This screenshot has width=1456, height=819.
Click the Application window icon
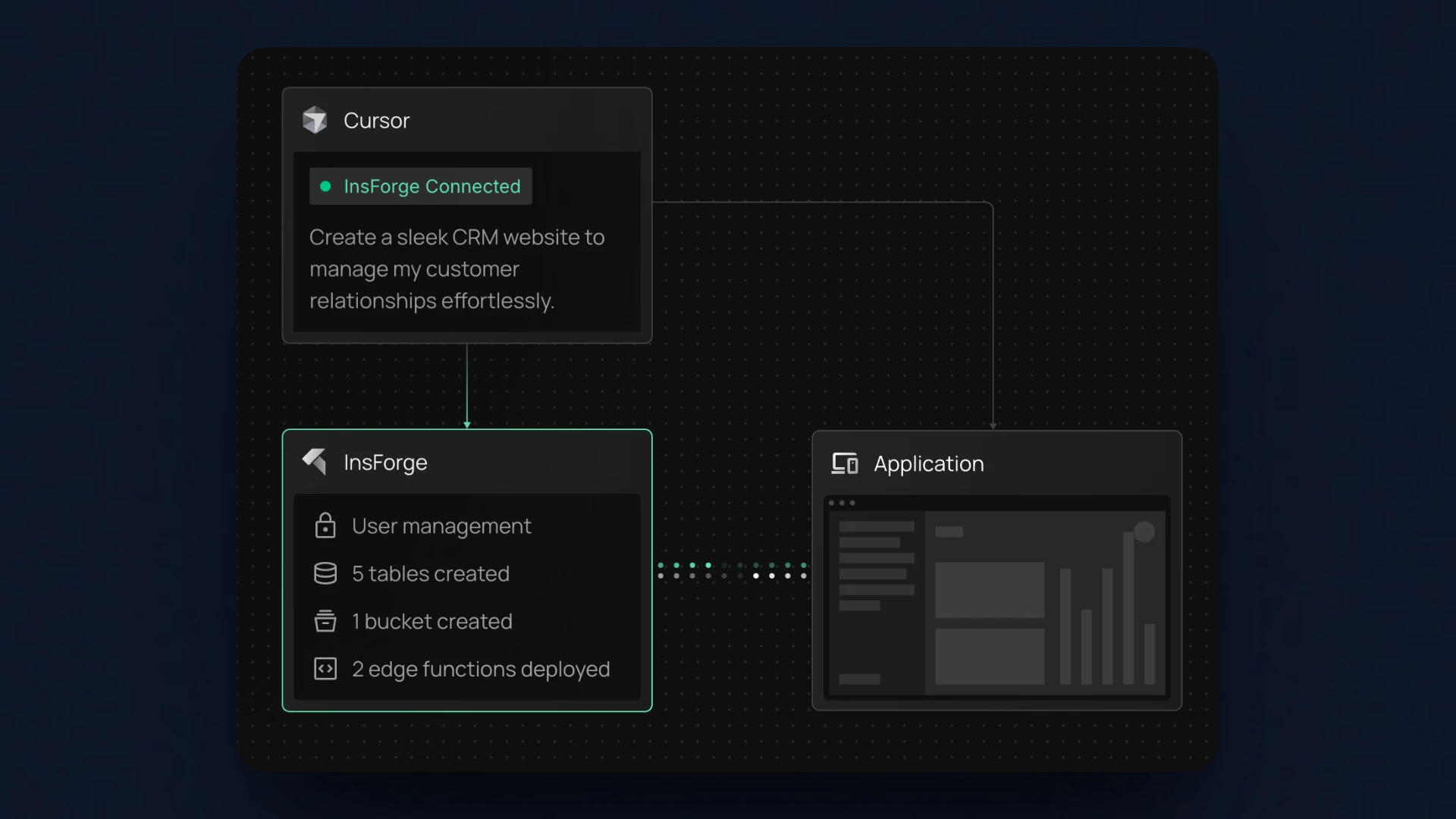tap(844, 463)
